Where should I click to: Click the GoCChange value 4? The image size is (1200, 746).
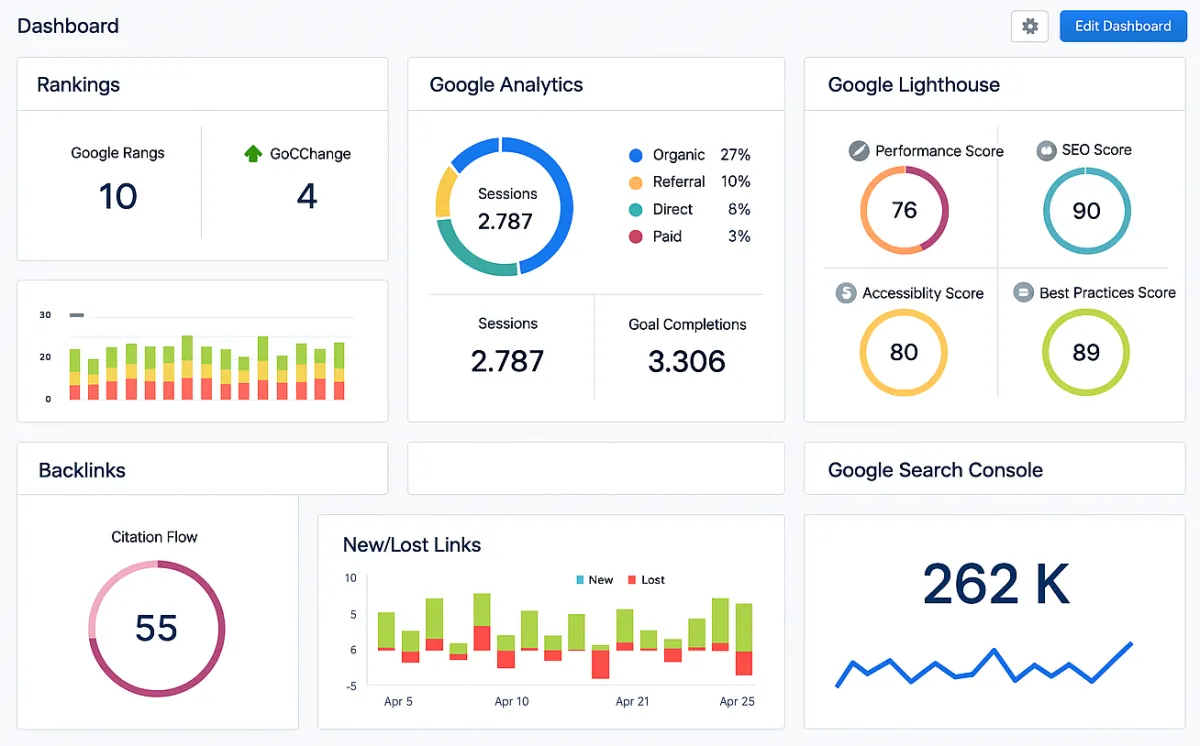pos(307,196)
